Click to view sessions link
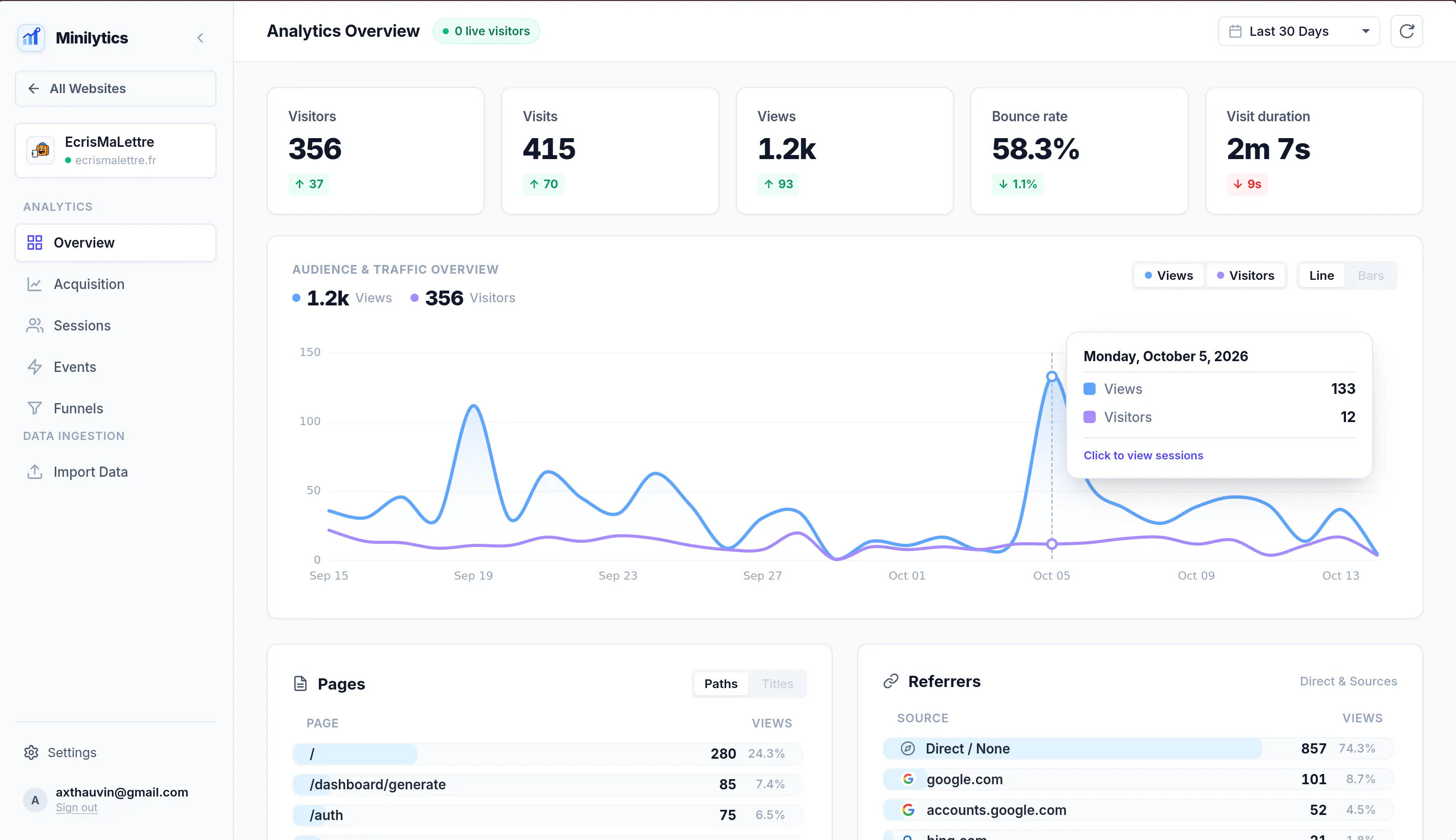This screenshot has width=1456, height=840. click(1143, 455)
